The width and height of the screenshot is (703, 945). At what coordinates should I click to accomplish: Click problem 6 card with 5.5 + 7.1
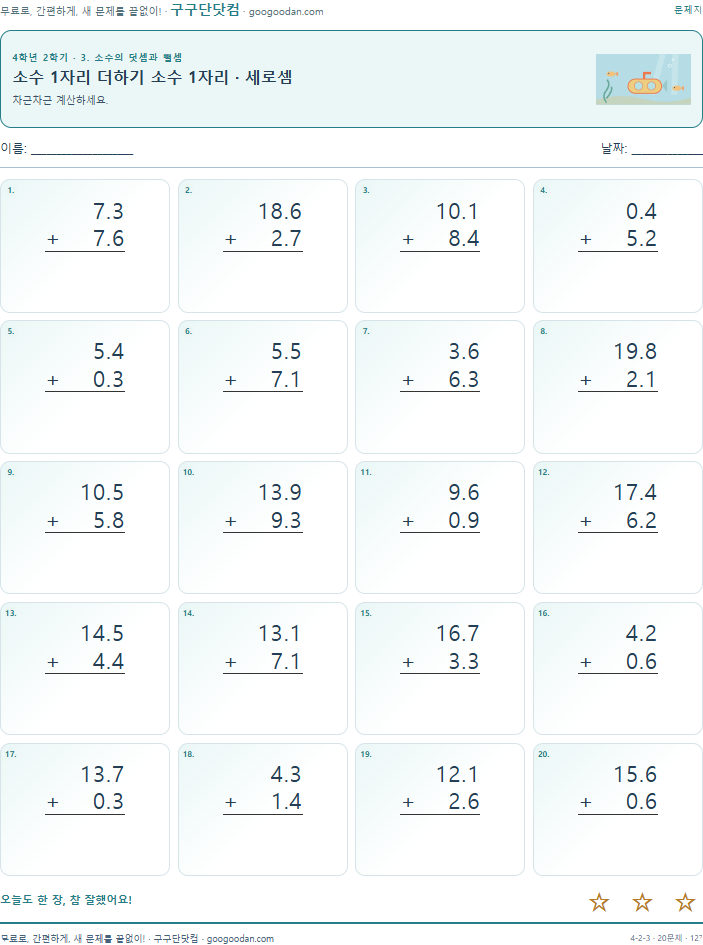coord(263,387)
